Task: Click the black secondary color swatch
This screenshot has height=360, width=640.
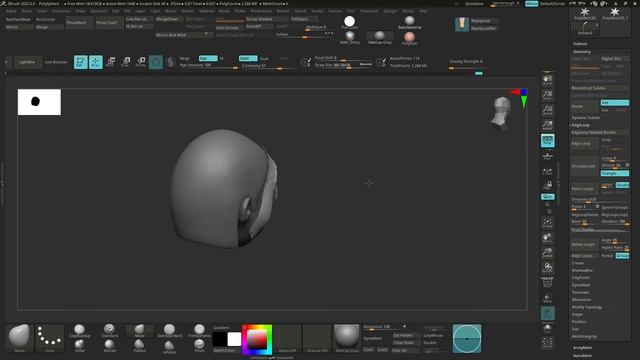Action: click(220, 339)
